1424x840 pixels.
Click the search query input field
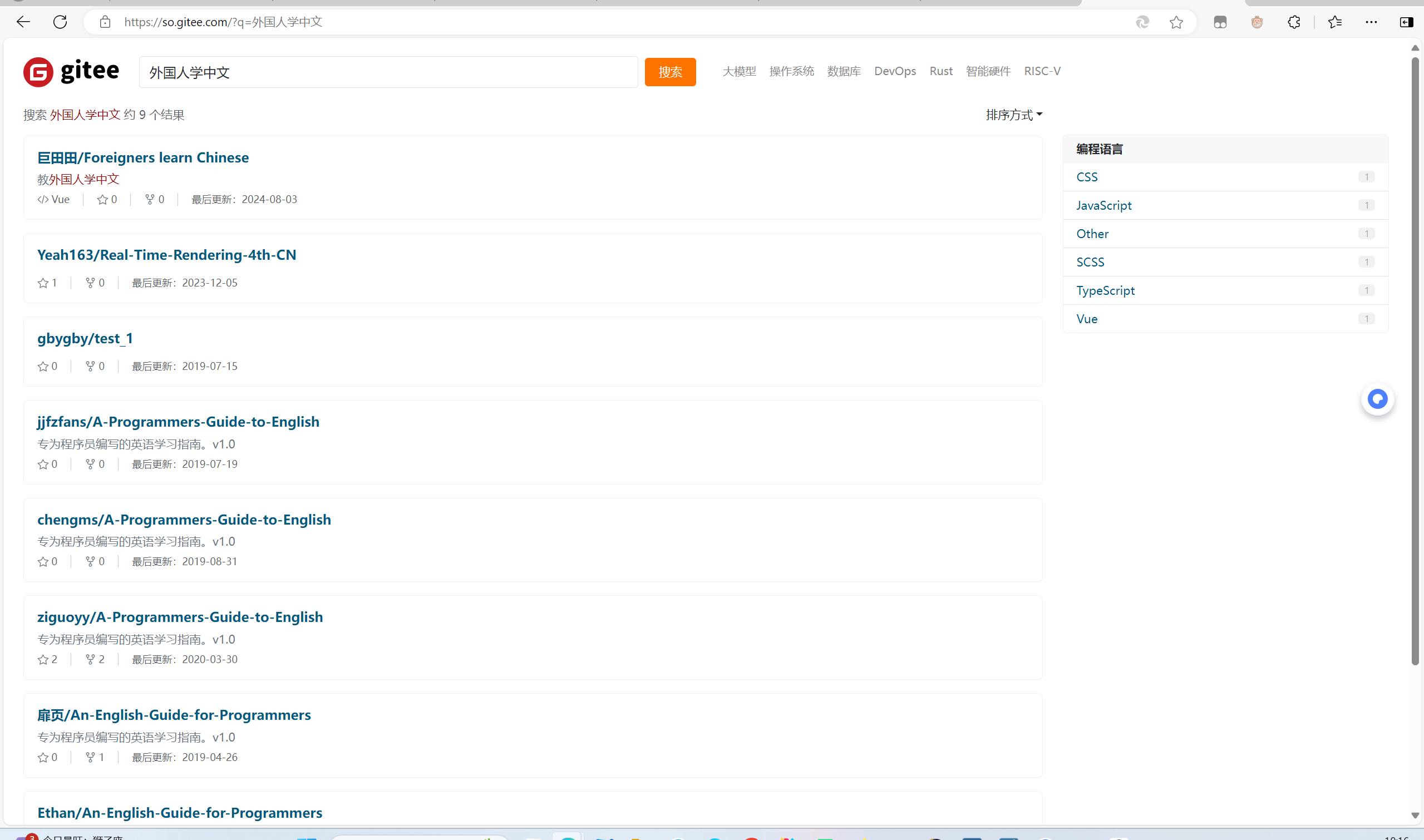[x=388, y=72]
